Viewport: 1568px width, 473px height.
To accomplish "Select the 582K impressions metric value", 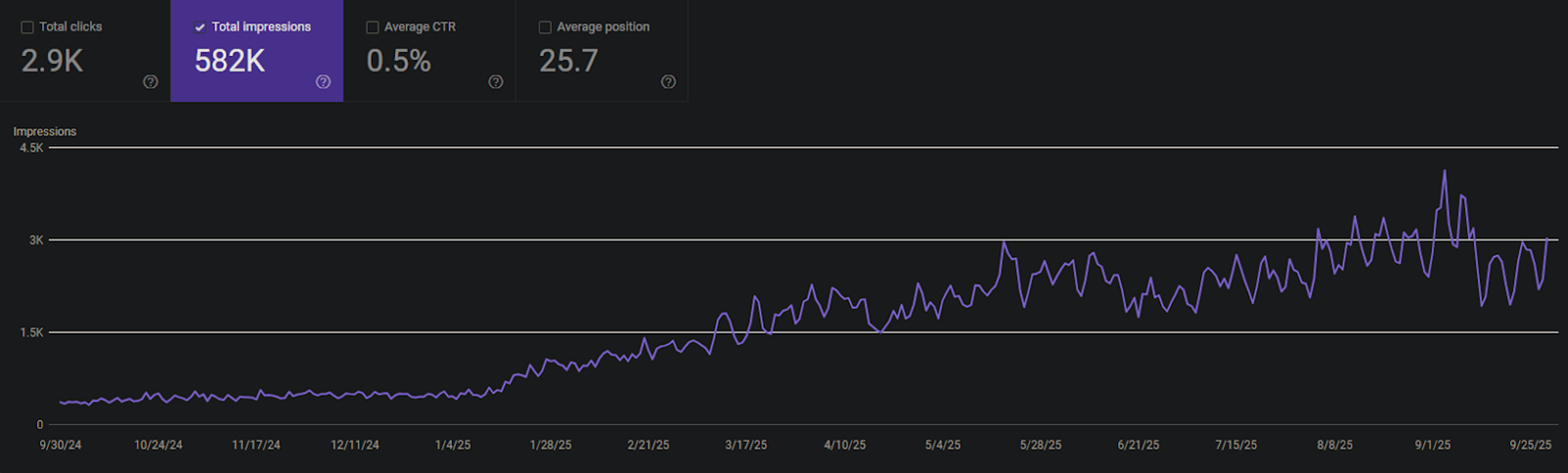I will (x=229, y=61).
